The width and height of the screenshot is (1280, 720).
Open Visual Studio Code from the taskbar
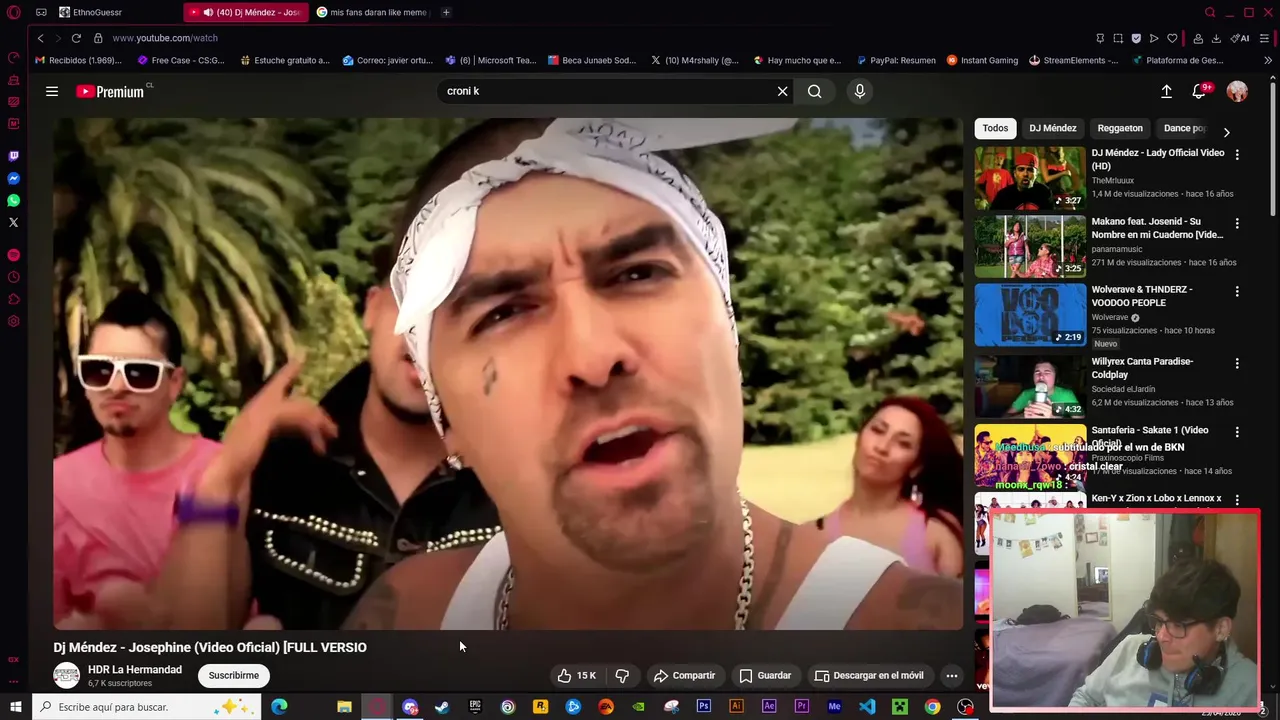[x=867, y=707]
